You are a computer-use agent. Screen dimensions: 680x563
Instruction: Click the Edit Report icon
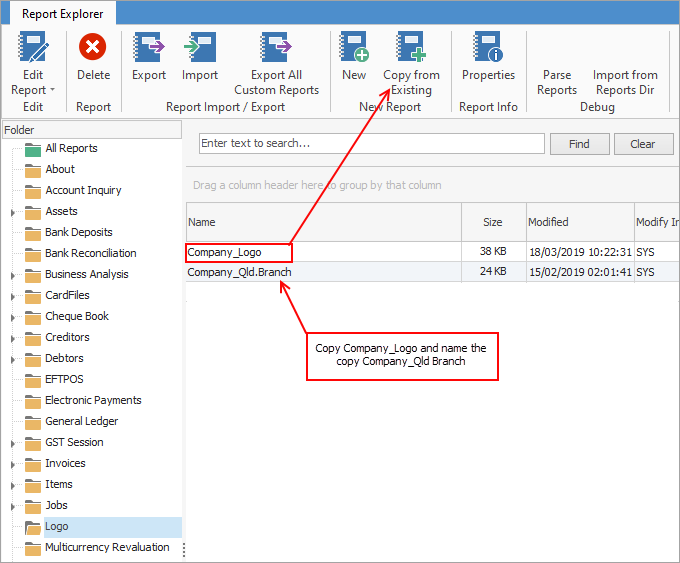click(x=33, y=48)
